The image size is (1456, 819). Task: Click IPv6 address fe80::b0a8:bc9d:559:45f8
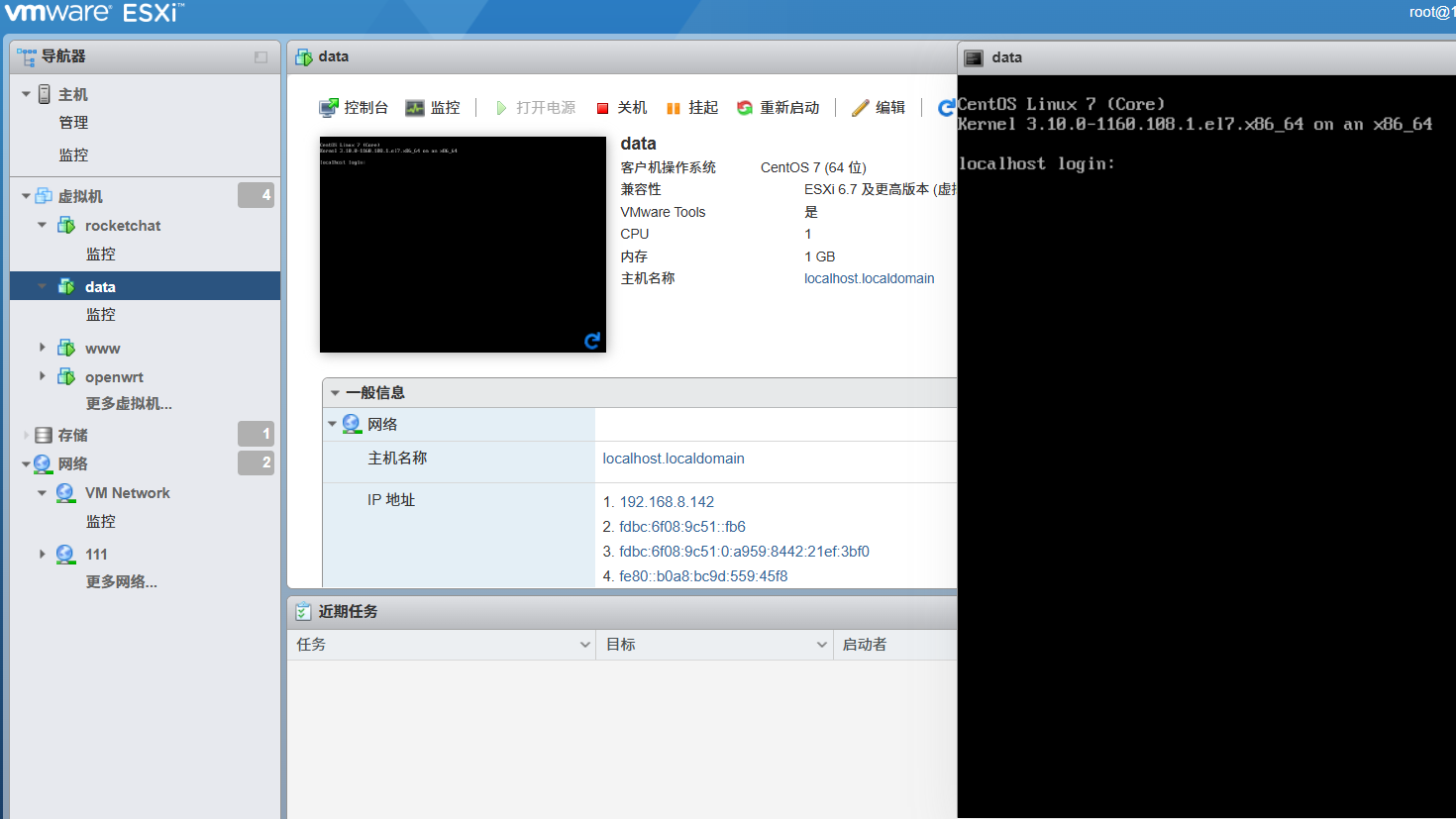(x=703, y=576)
